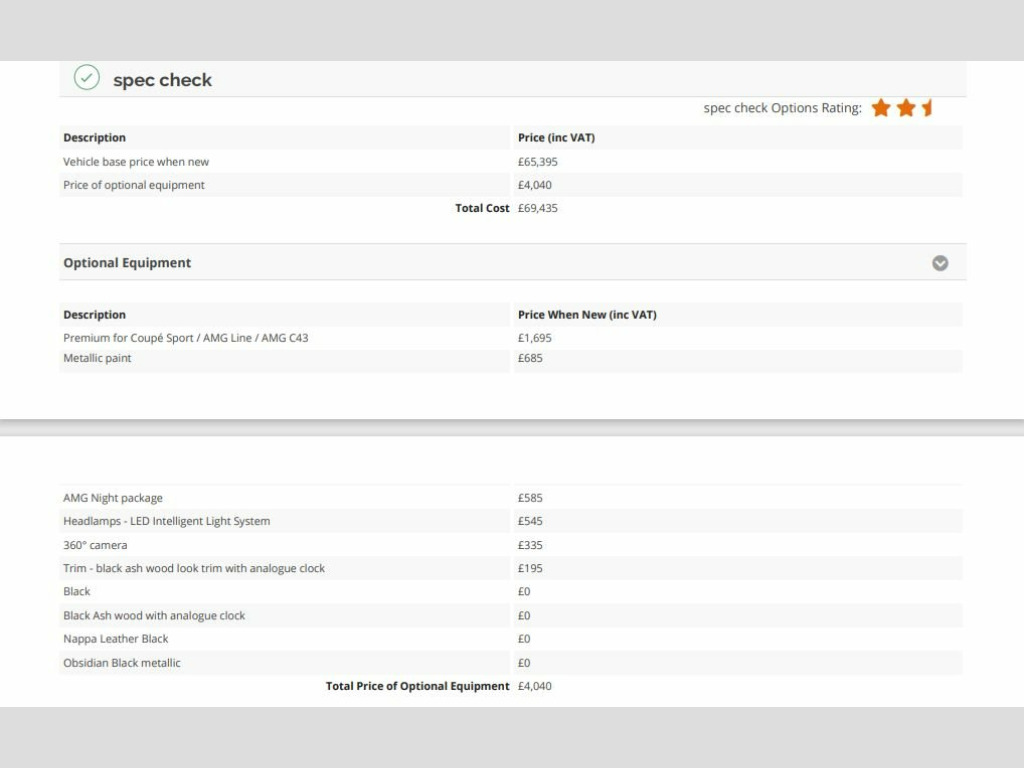Collapse the Optional Equipment section with the chevron

[940, 263]
